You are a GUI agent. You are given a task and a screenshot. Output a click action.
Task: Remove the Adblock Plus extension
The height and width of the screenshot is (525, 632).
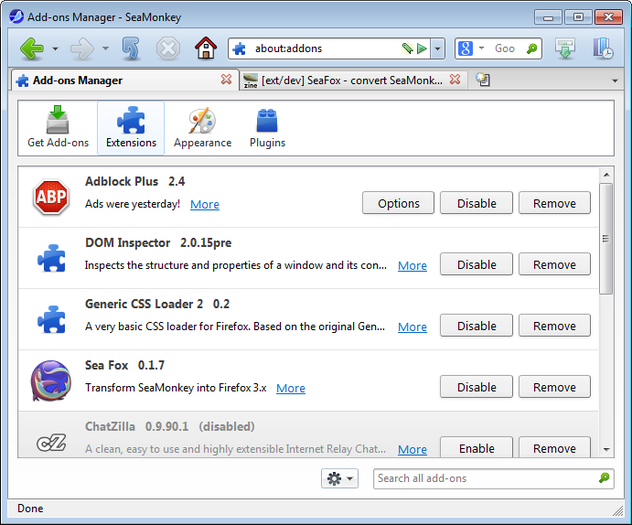(555, 203)
